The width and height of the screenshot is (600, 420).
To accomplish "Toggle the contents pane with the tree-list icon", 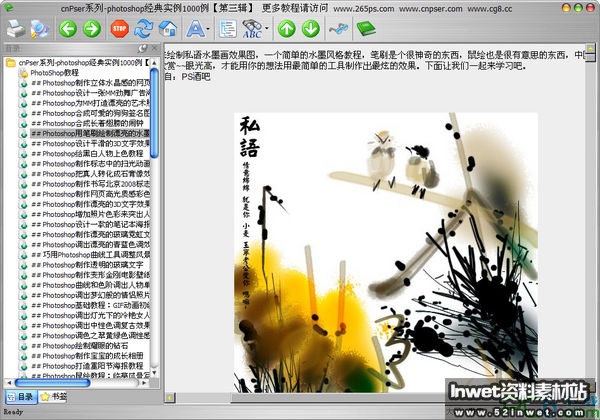I will [x=228, y=29].
